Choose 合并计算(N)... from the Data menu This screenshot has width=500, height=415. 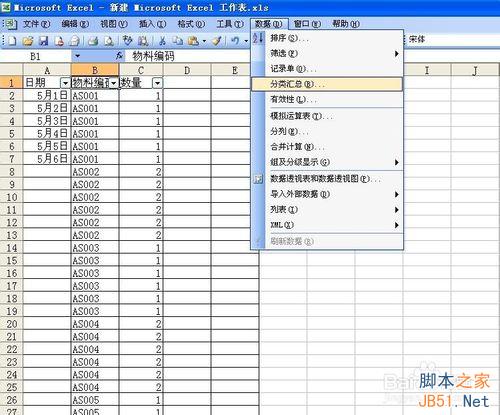[327, 147]
